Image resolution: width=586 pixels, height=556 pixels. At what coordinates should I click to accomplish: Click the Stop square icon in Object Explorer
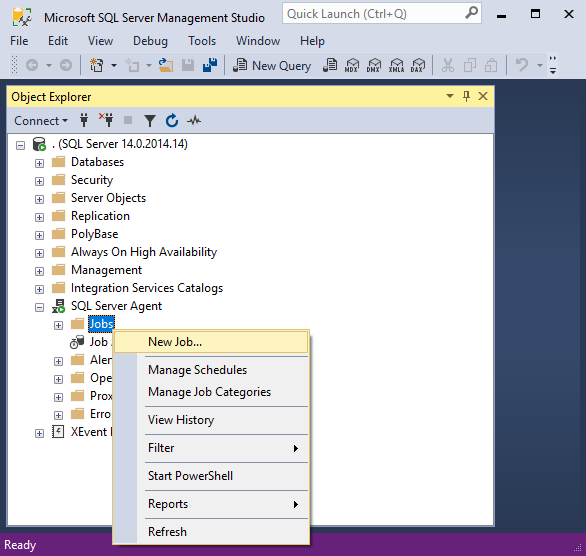(x=128, y=120)
